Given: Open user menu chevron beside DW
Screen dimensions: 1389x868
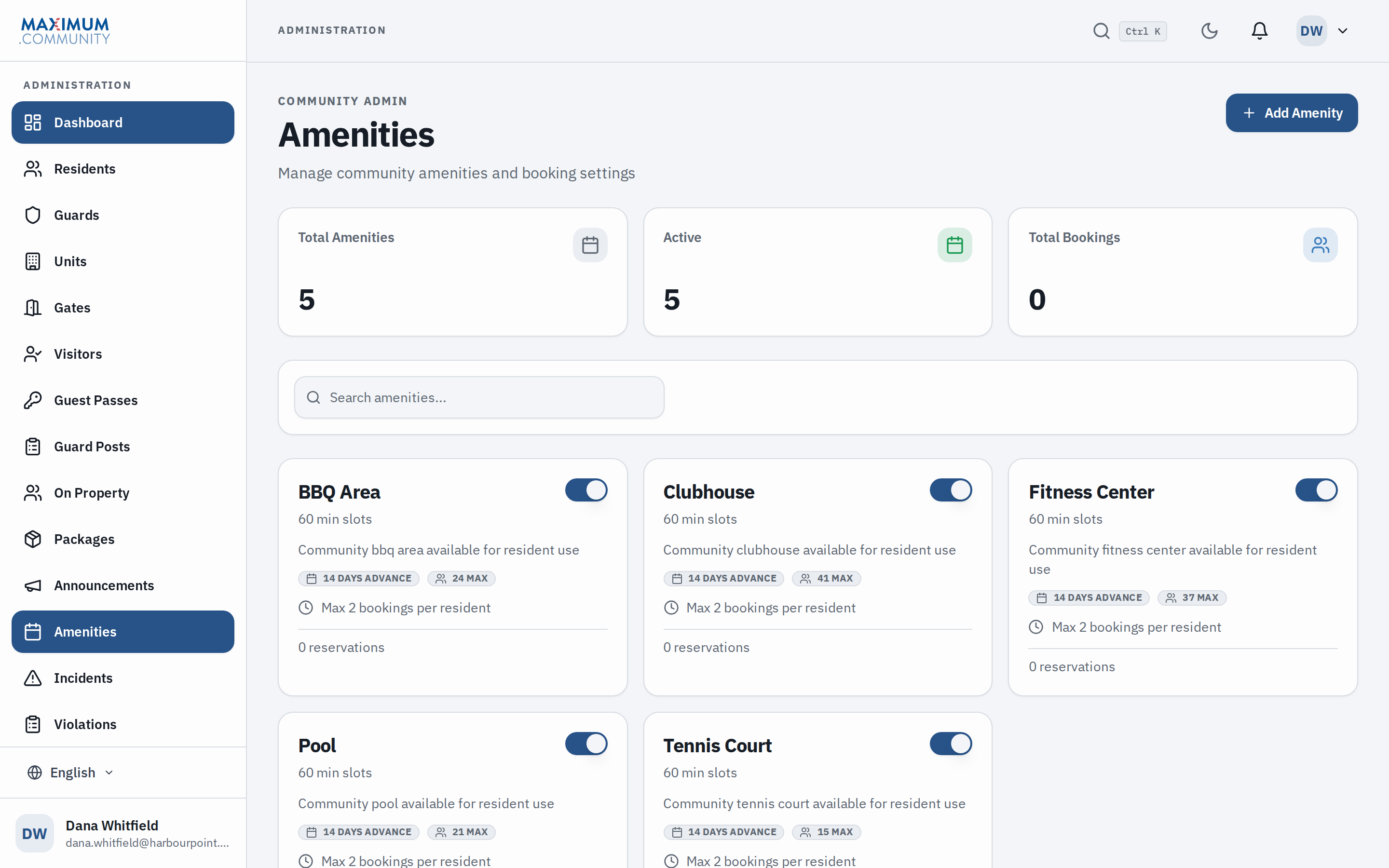Looking at the screenshot, I should tap(1343, 31).
